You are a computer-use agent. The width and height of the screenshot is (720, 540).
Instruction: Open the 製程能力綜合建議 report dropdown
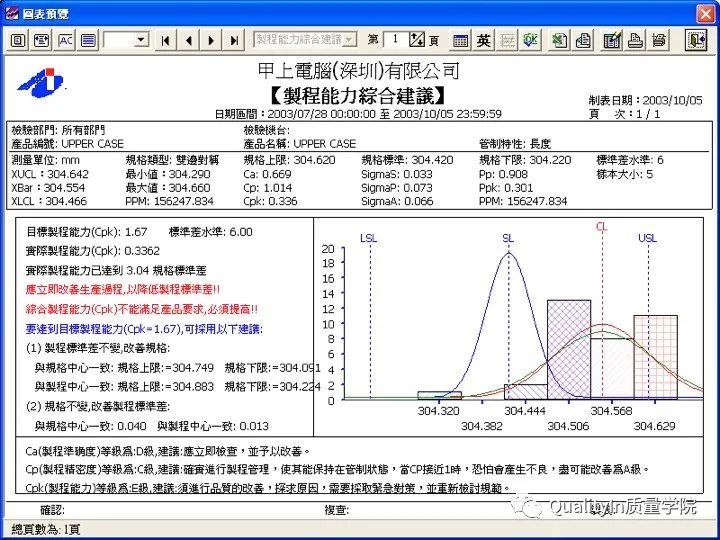(305, 40)
